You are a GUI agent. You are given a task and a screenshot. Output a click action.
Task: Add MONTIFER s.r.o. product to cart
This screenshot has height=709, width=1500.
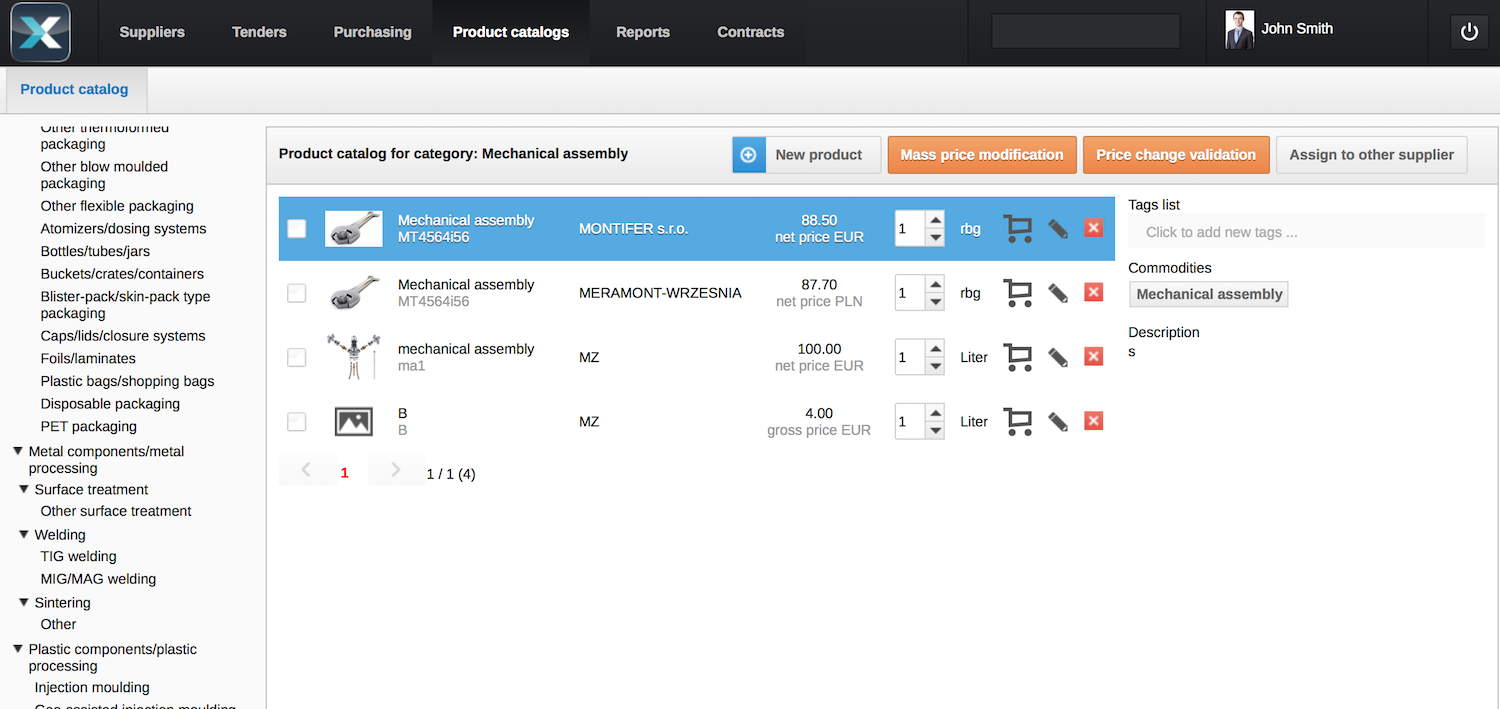point(1018,229)
